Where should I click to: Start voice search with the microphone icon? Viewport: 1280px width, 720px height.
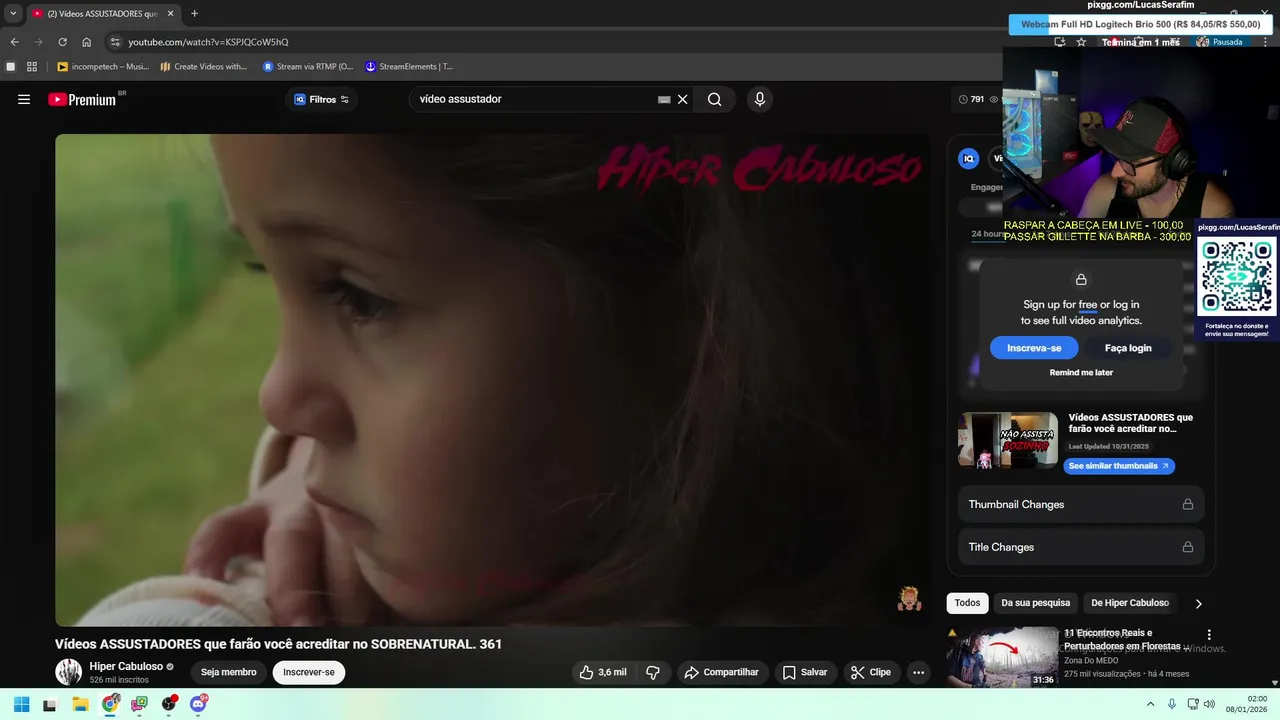click(759, 99)
